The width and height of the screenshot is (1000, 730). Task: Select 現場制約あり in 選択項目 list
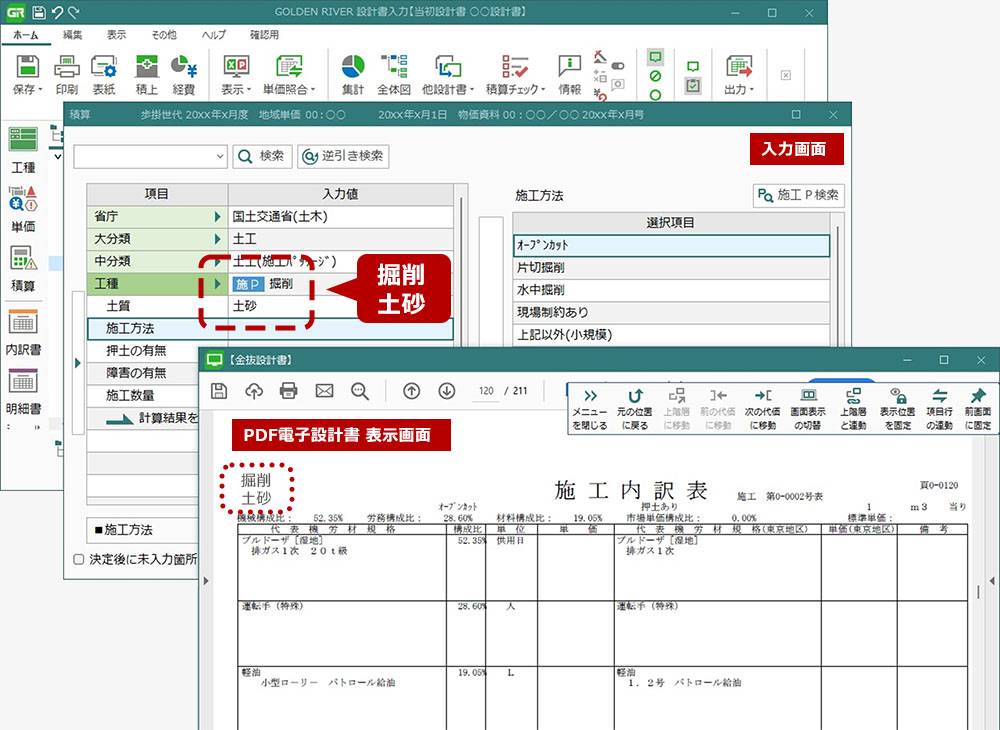point(672,312)
